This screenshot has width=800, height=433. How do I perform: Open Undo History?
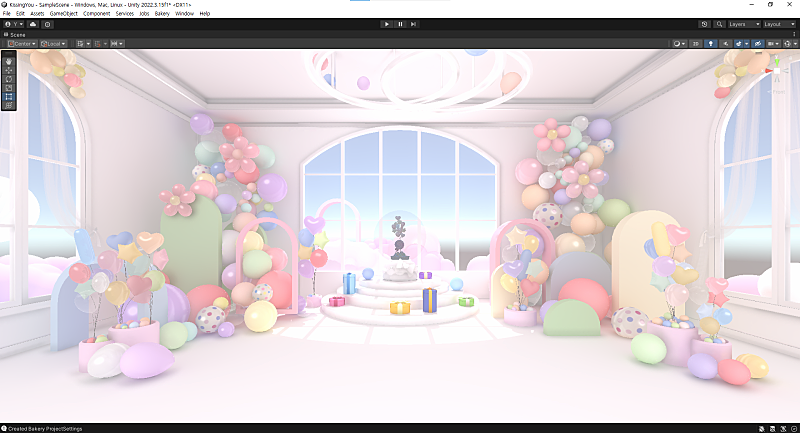click(704, 24)
